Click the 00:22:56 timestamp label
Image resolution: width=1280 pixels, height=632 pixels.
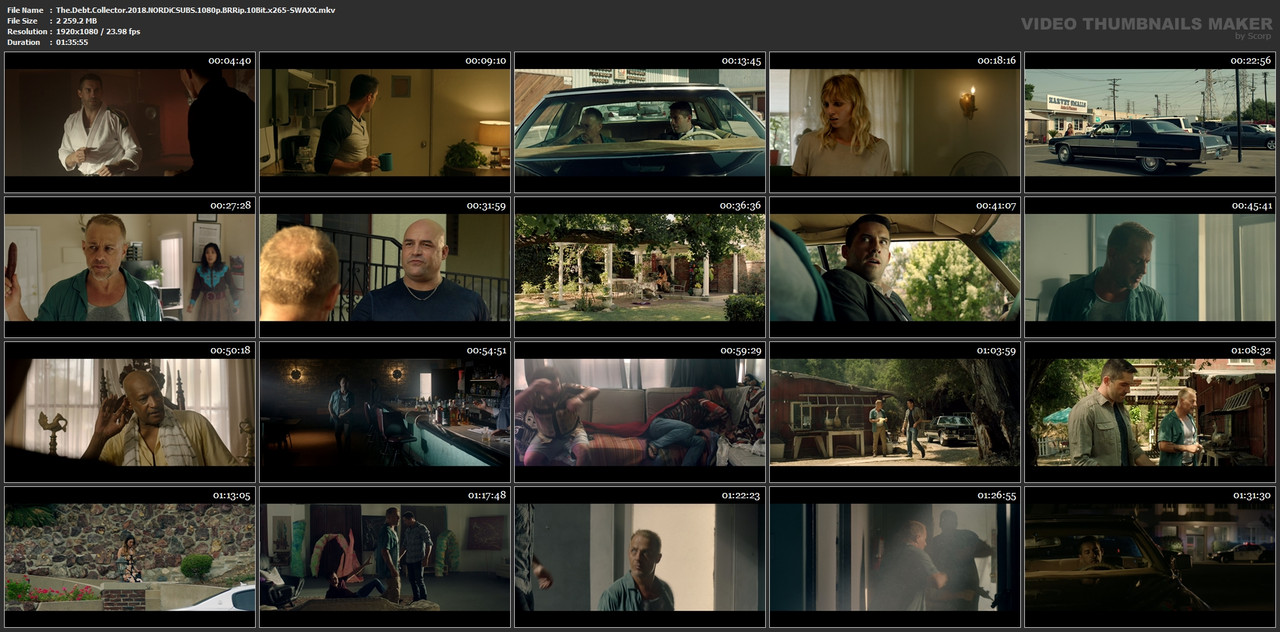[x=1250, y=61]
